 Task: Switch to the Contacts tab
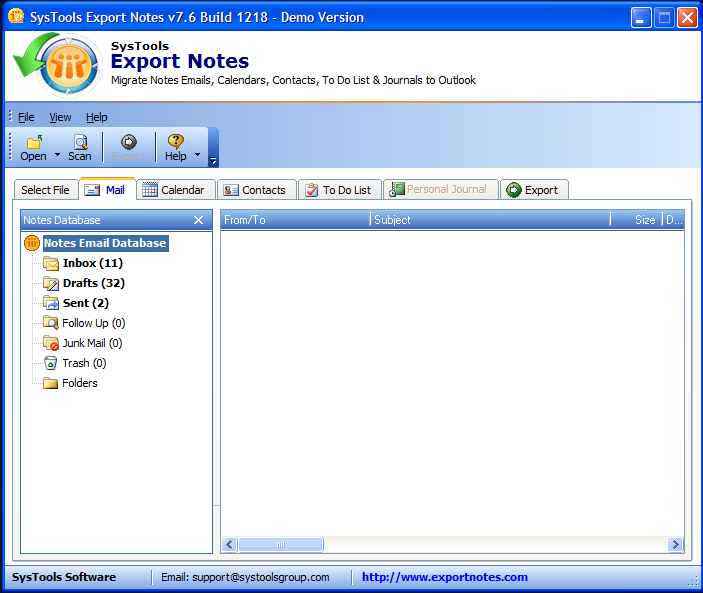tap(255, 190)
